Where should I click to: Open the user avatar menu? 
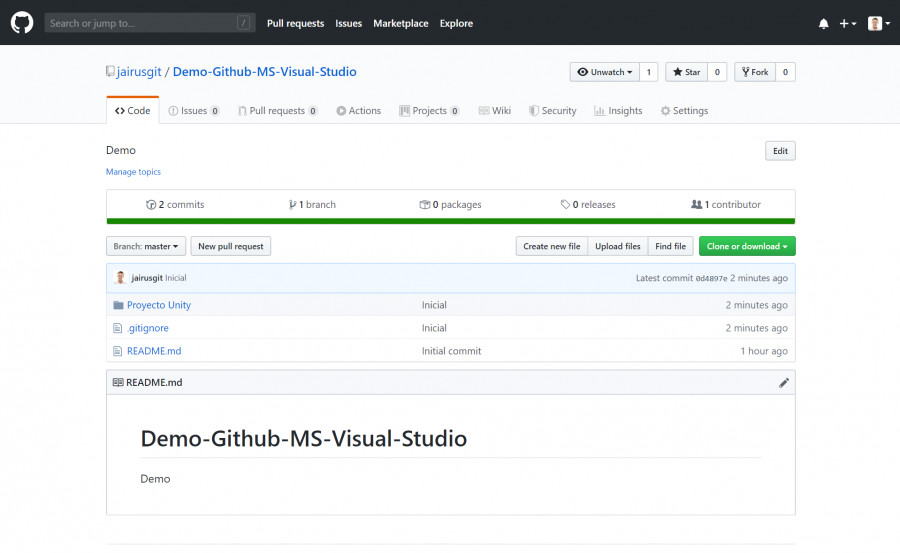(x=879, y=24)
